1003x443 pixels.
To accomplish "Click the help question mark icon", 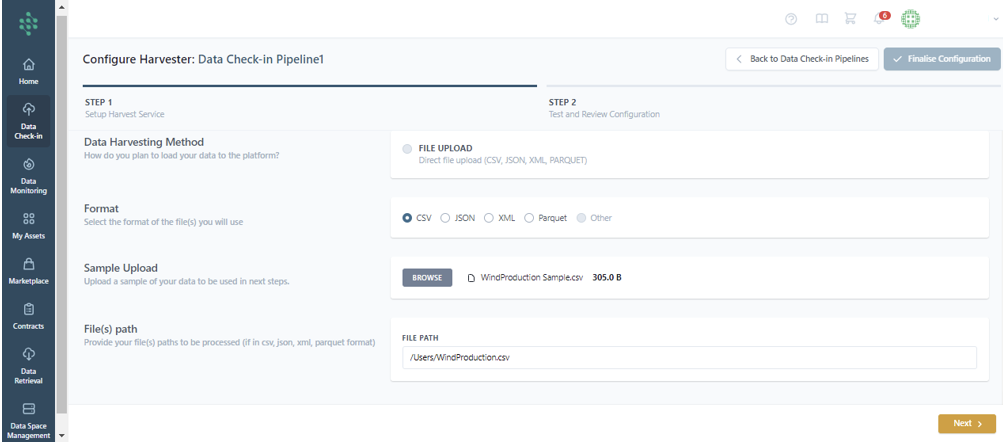I will tap(791, 19).
